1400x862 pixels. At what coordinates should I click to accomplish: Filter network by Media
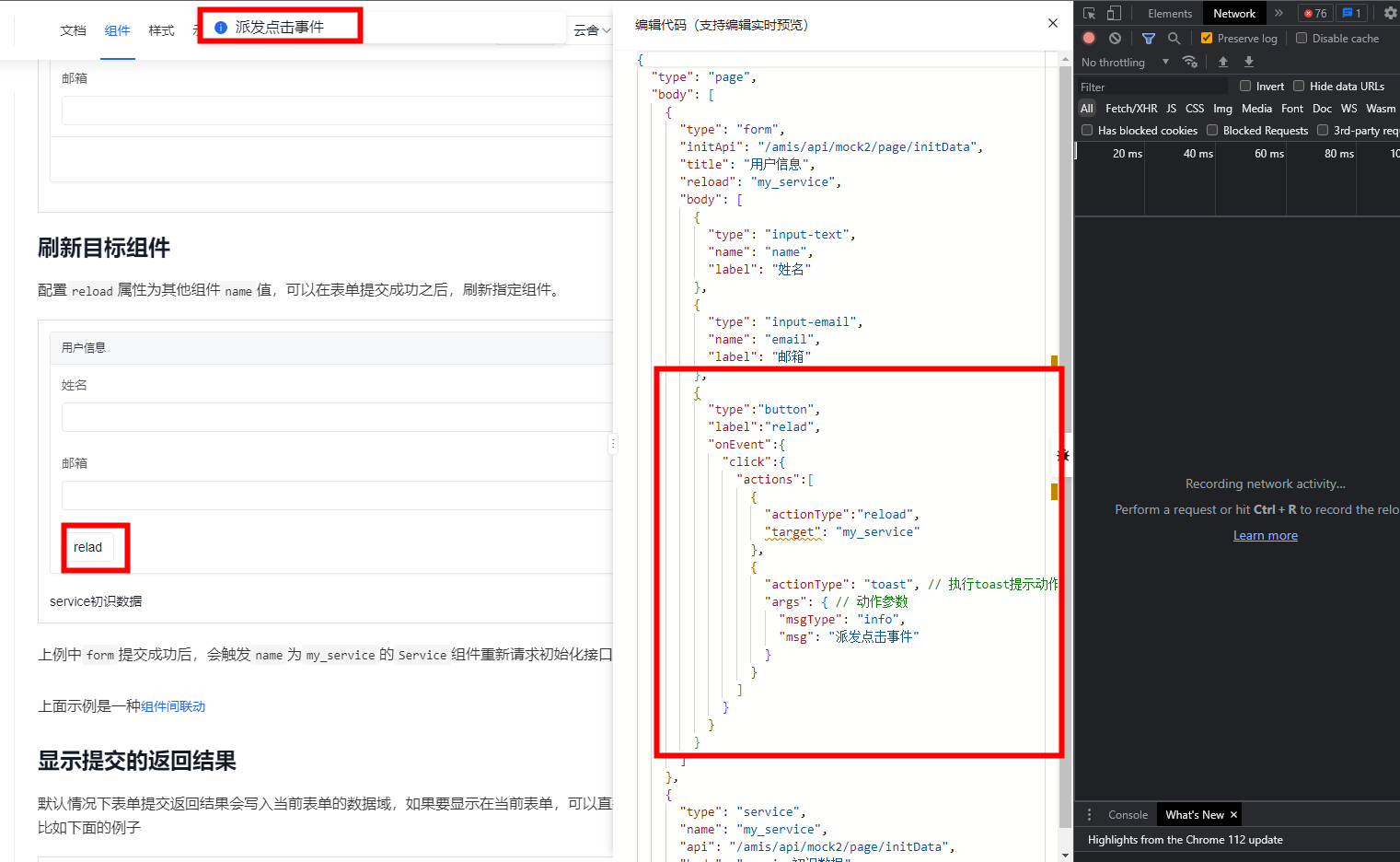pos(1256,108)
